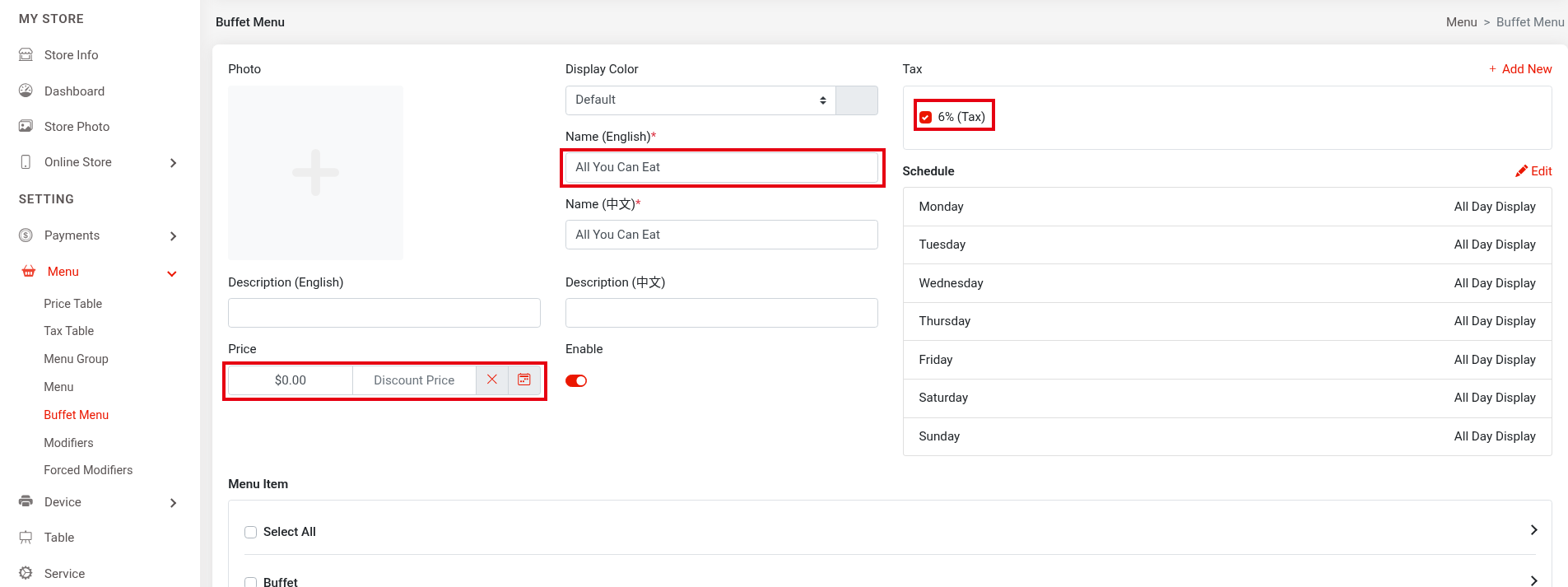Open Forced Modifiers submenu item

point(88,470)
